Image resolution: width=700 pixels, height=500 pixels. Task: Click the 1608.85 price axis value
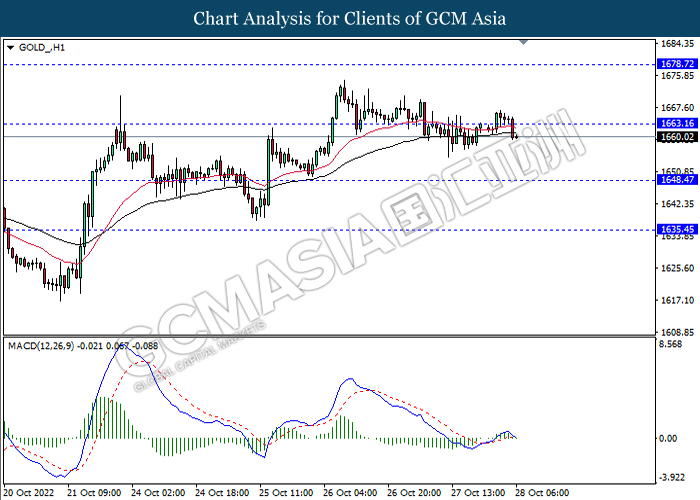[x=677, y=333]
